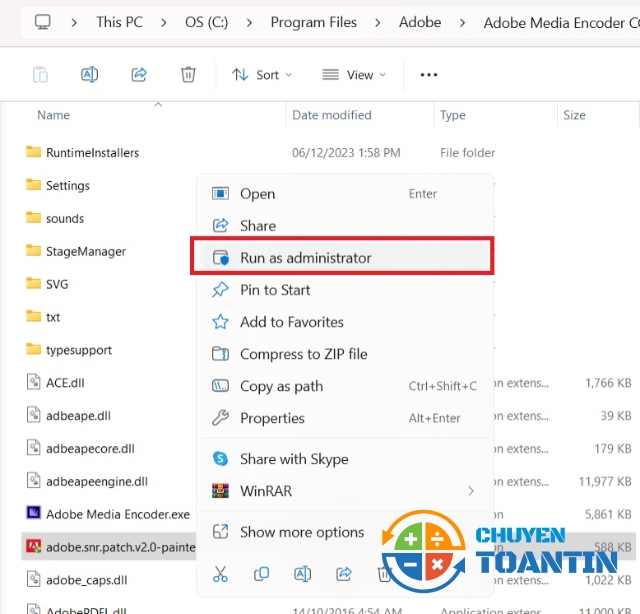Select the ACE.dll file

(x=65, y=383)
